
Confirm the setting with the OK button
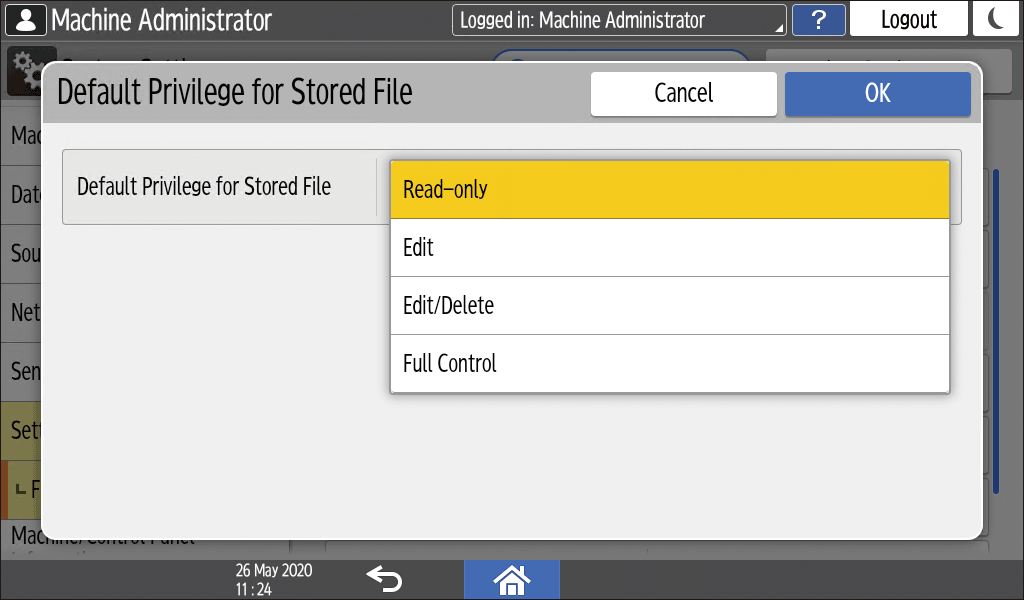click(877, 93)
